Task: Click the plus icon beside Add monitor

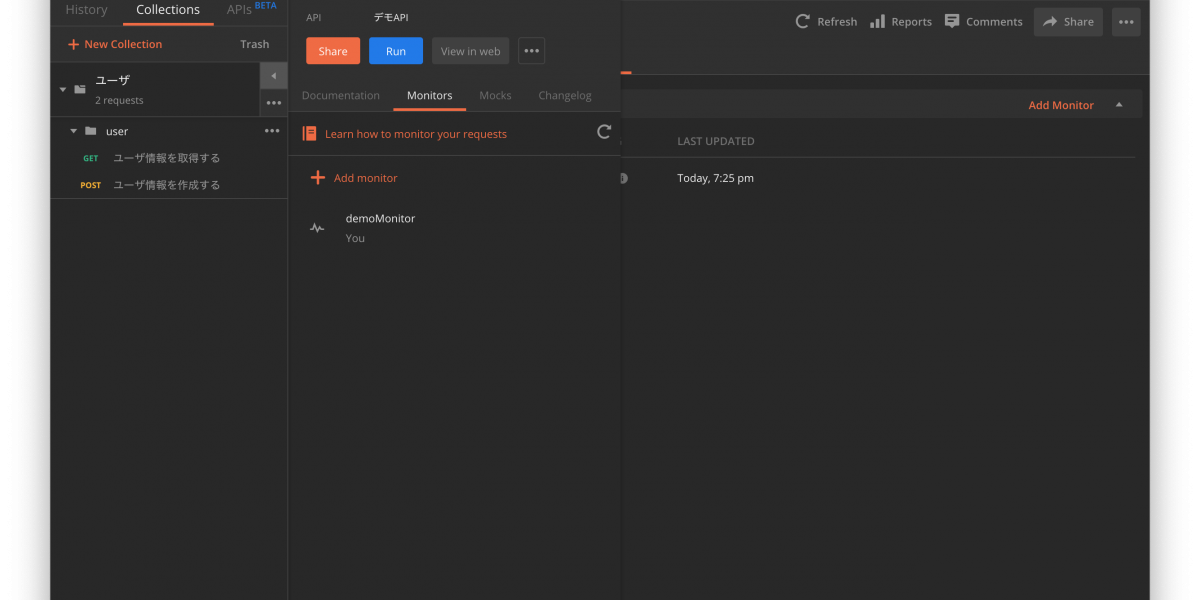Action: click(x=318, y=178)
